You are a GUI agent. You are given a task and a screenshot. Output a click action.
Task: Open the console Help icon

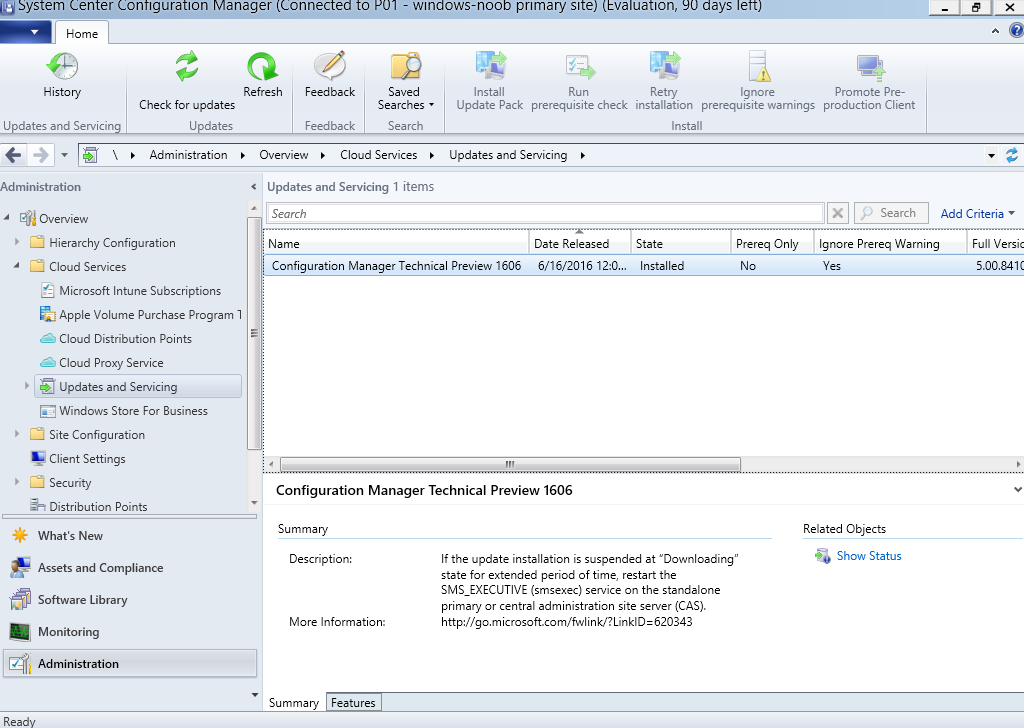tap(1016, 31)
